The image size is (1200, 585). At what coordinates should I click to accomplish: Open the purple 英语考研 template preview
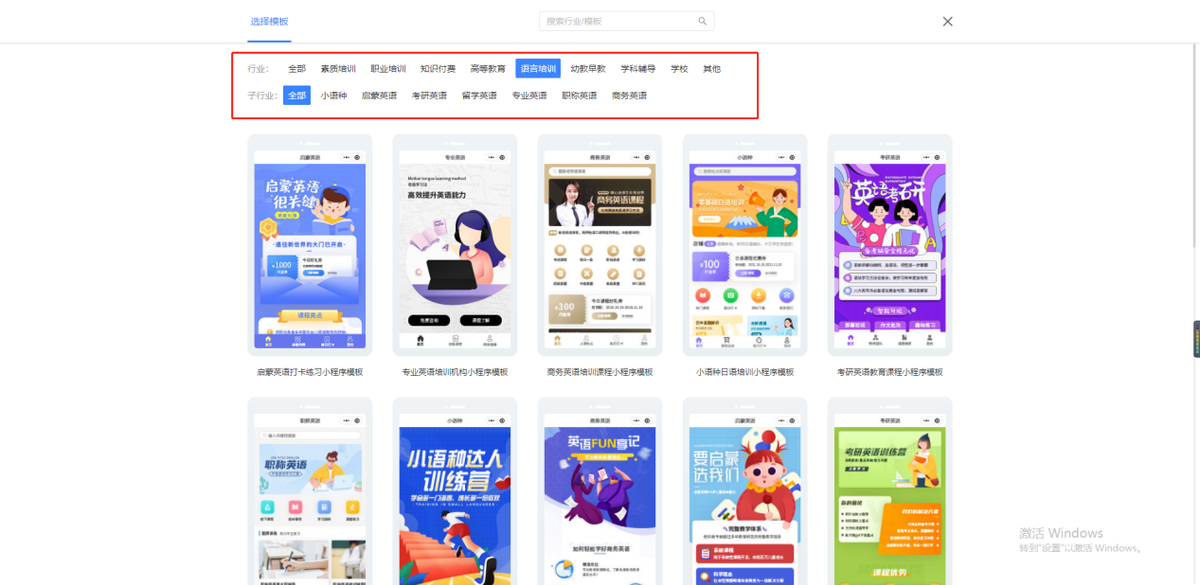890,245
